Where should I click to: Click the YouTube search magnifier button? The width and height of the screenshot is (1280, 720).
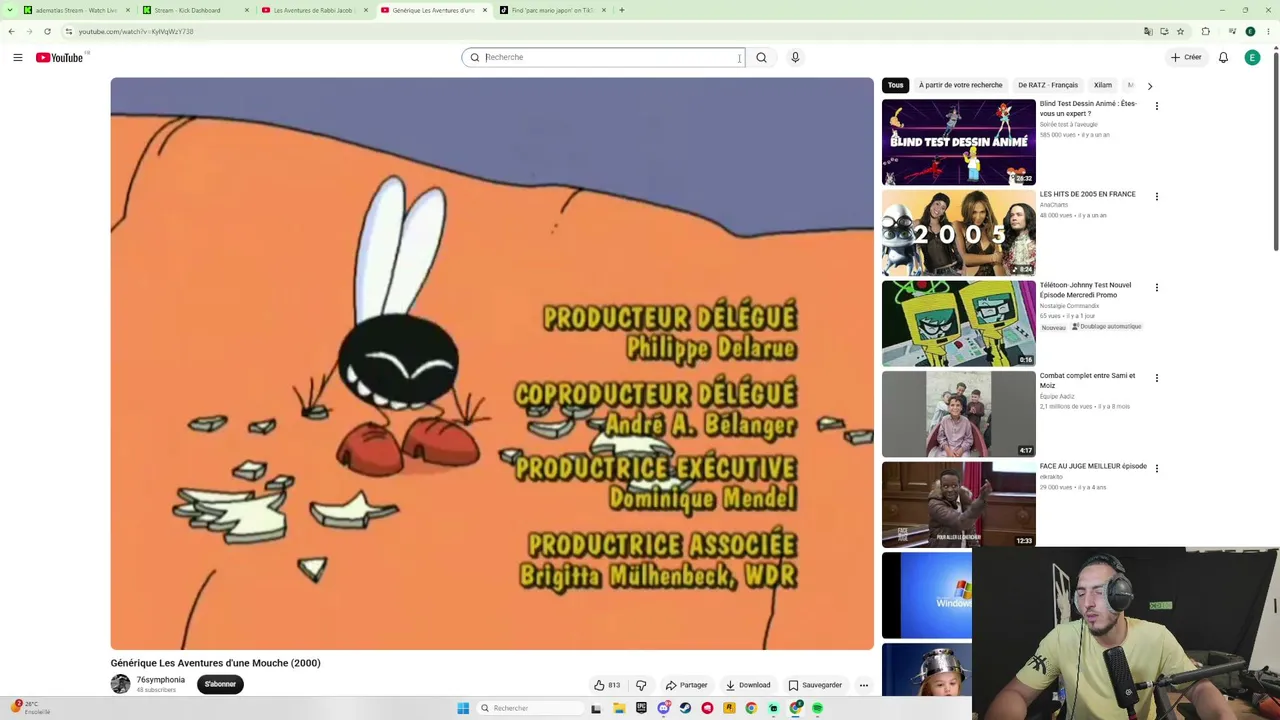(x=761, y=57)
